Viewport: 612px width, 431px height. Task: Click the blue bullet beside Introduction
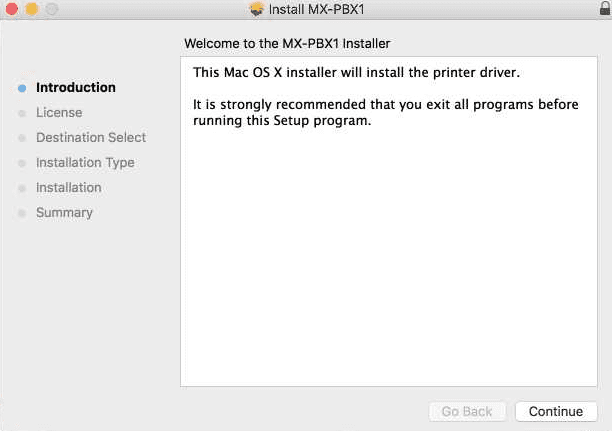22,88
